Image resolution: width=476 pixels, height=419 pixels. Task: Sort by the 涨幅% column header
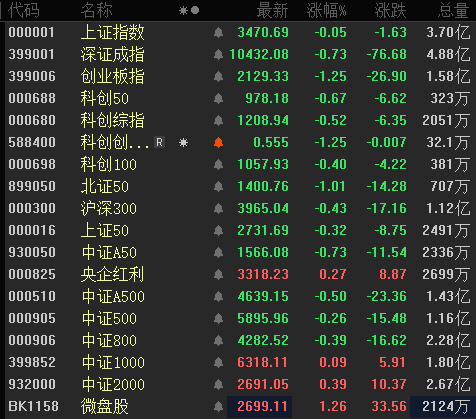tap(327, 10)
